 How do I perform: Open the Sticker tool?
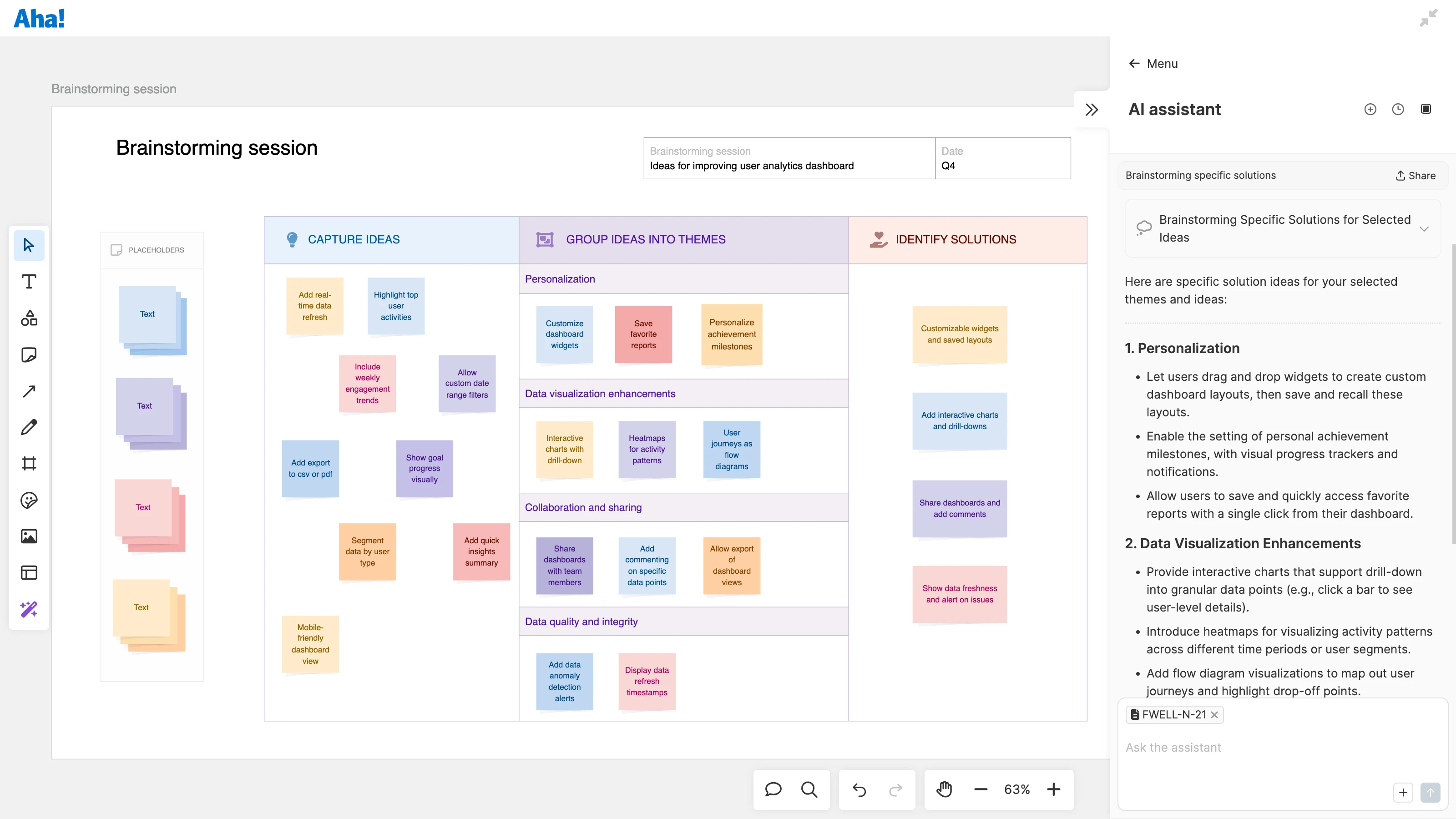pyautogui.click(x=29, y=500)
